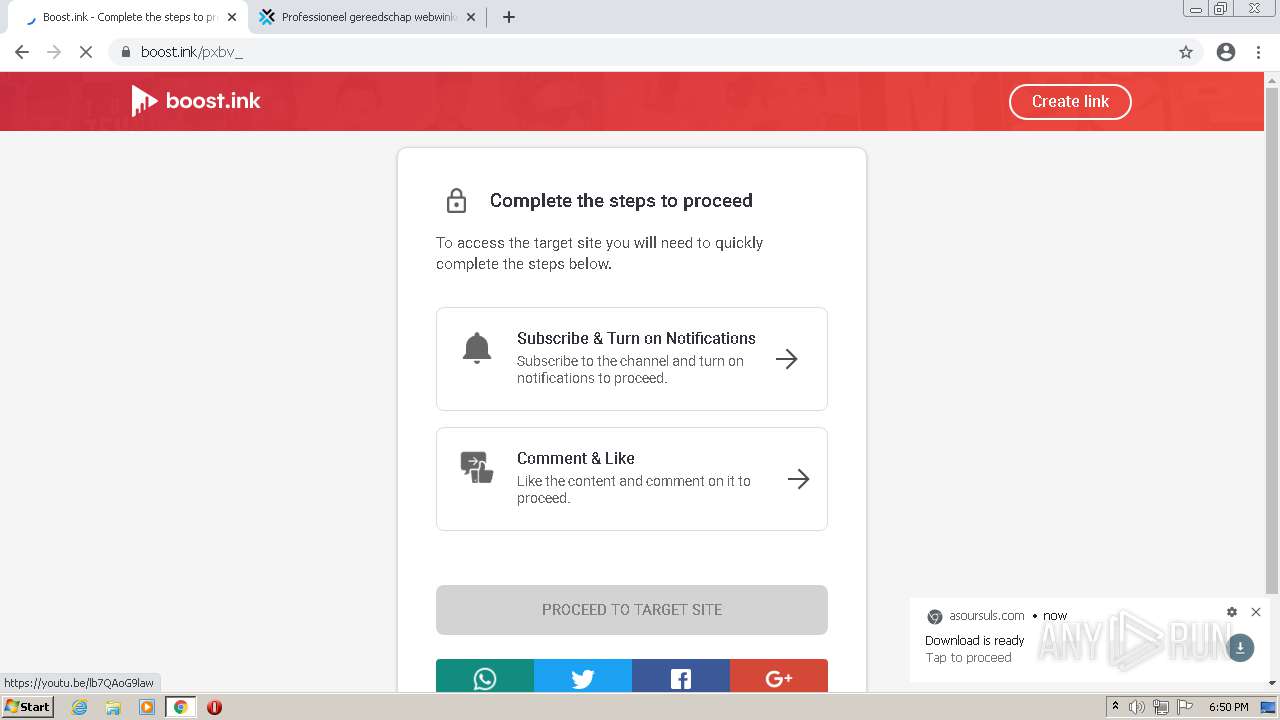Stop page loading with X button
This screenshot has width=1280, height=720.
point(86,52)
